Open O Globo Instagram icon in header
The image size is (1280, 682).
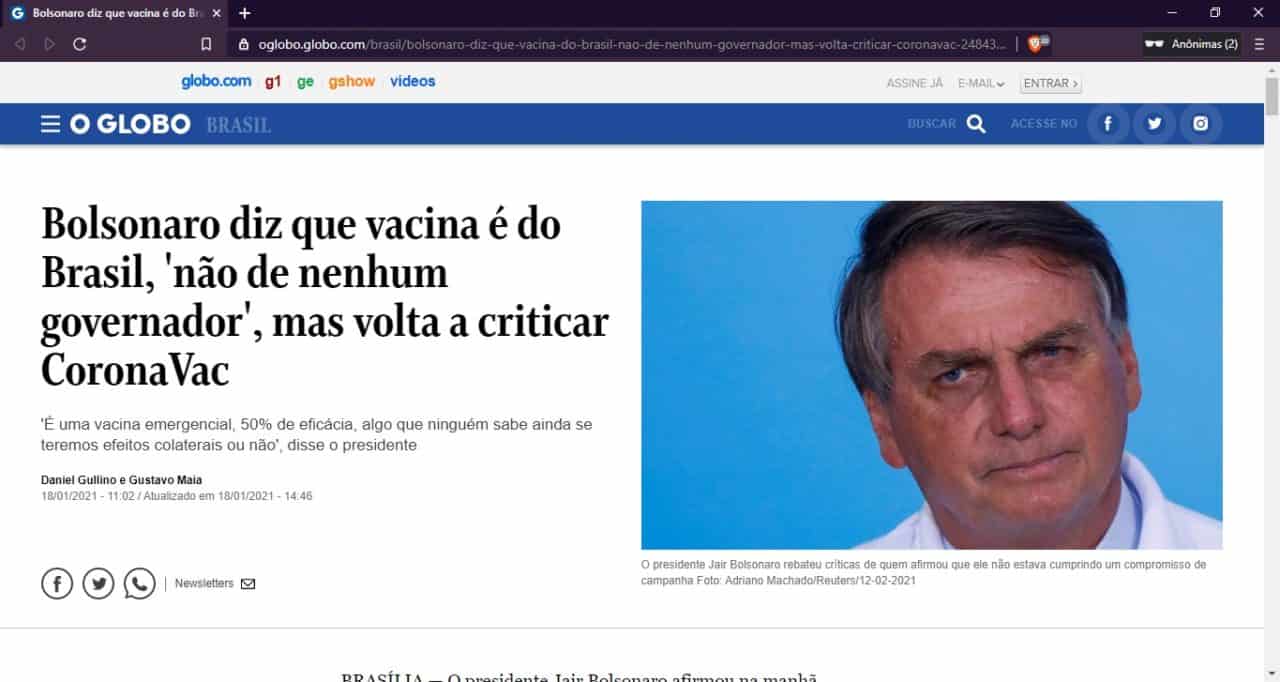pos(1201,124)
